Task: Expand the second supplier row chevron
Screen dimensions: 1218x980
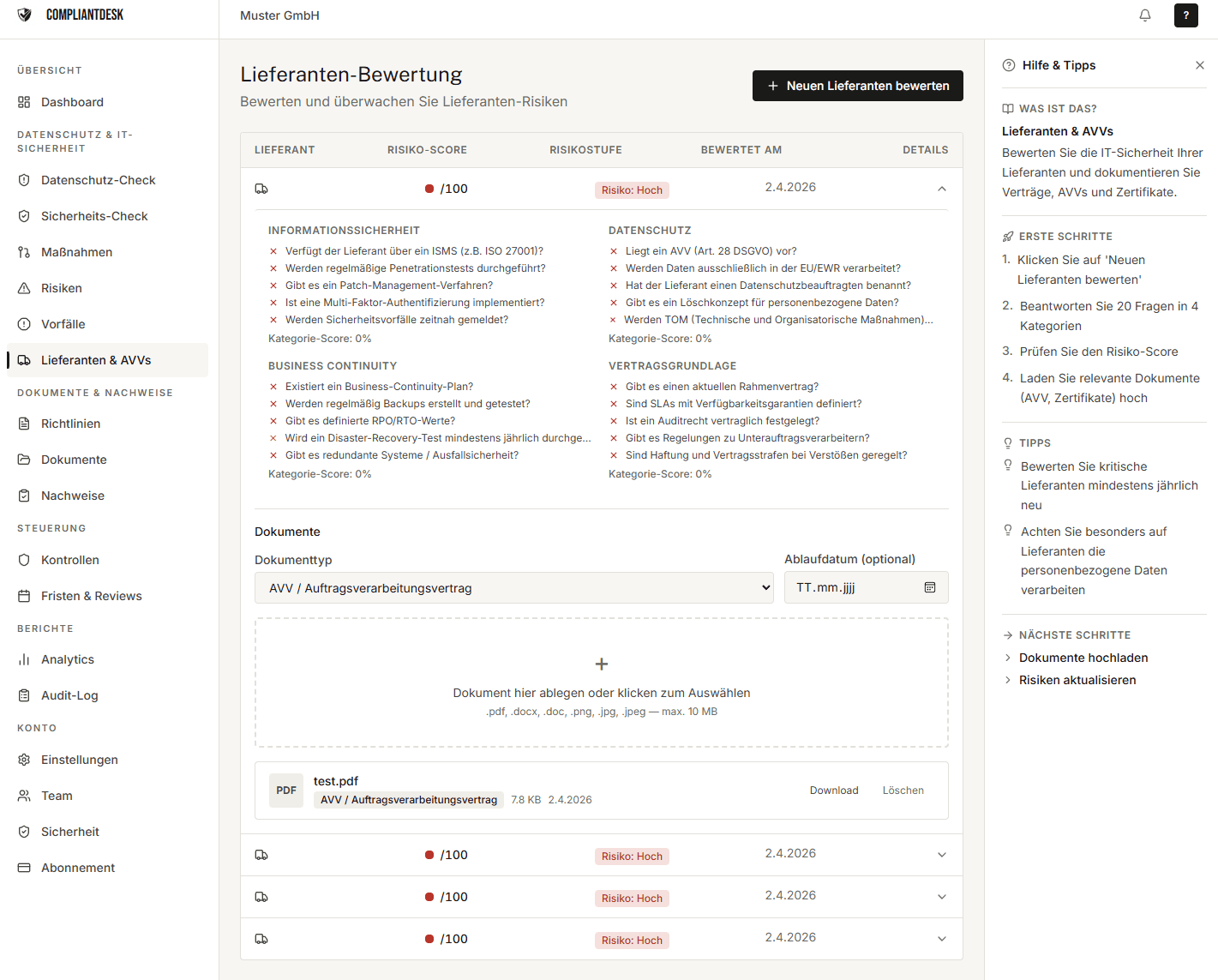Action: click(941, 855)
